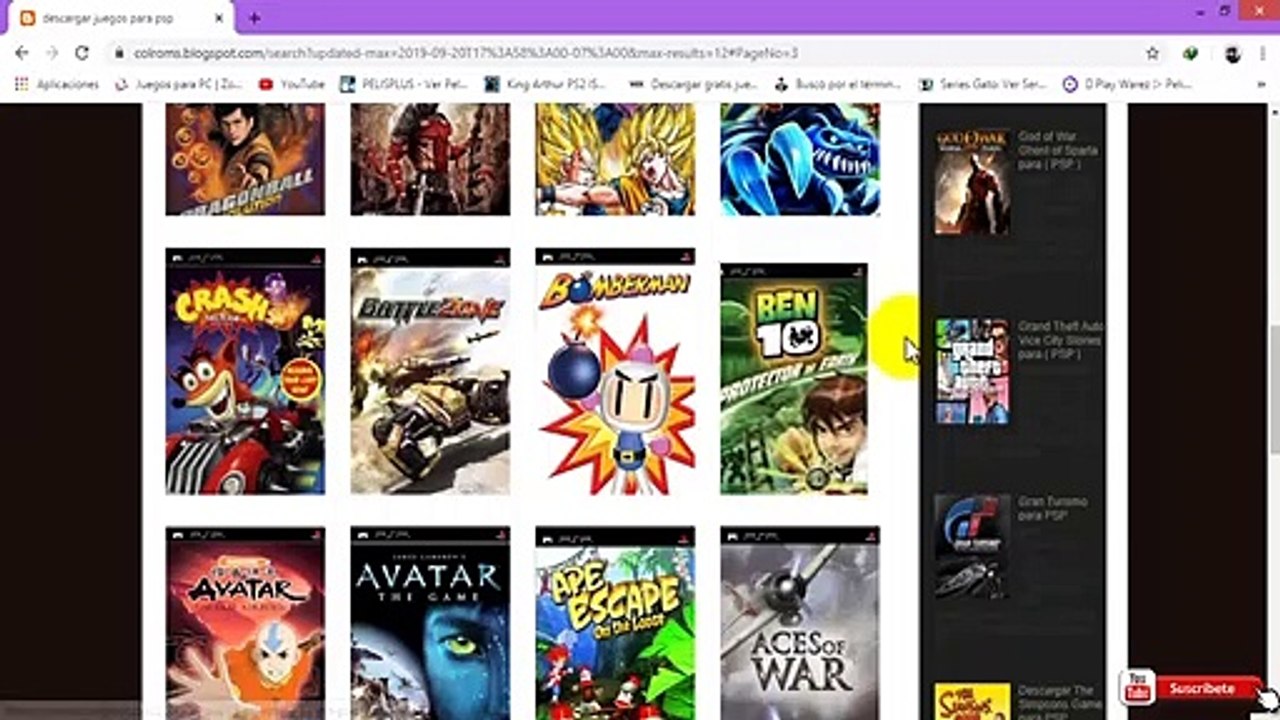This screenshot has width=1280, height=720.
Task: Close the 'descargar juegos para psp' tab
Action: coord(219,18)
